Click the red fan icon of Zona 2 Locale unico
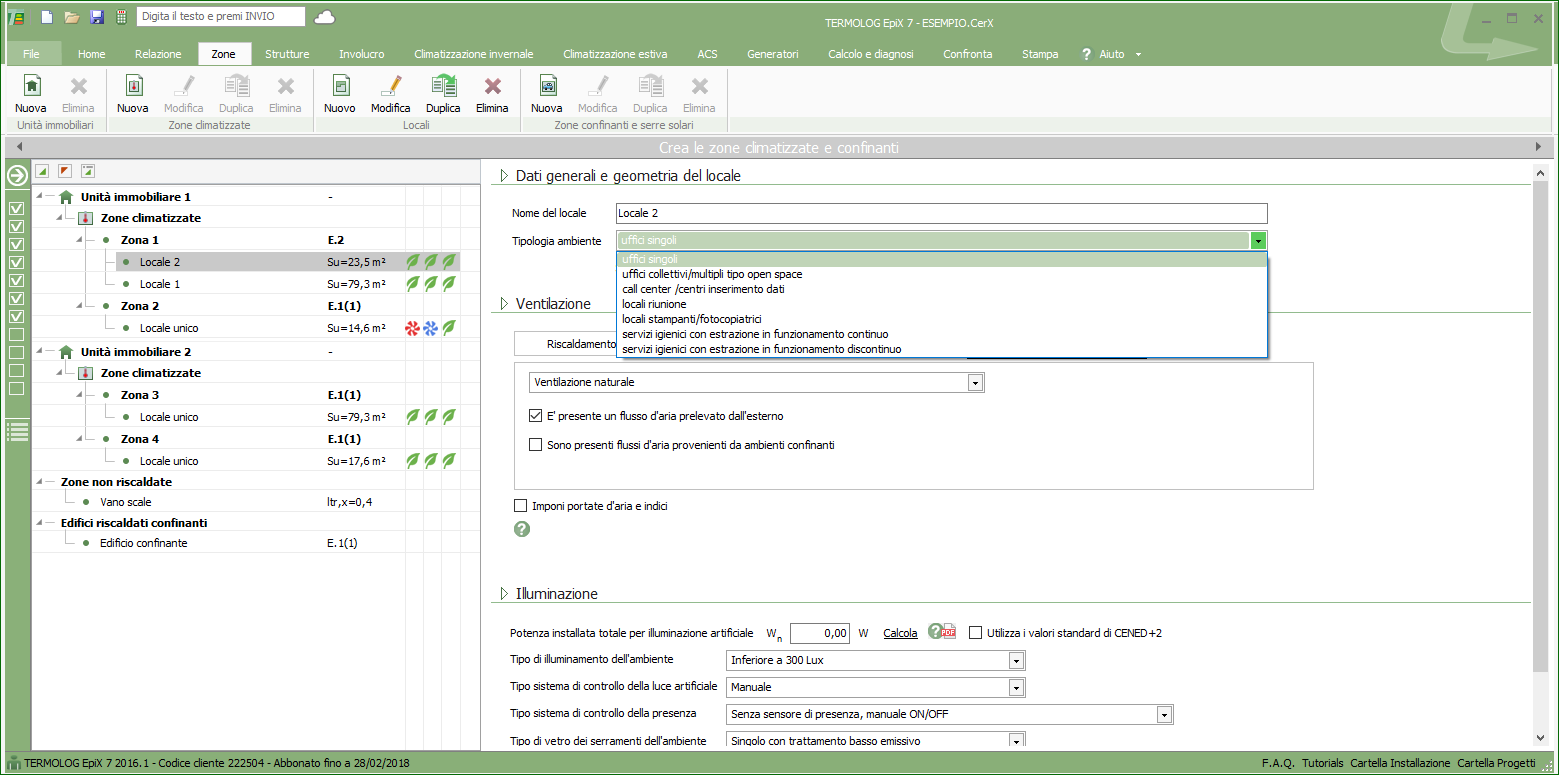The image size is (1559, 775). pos(411,328)
